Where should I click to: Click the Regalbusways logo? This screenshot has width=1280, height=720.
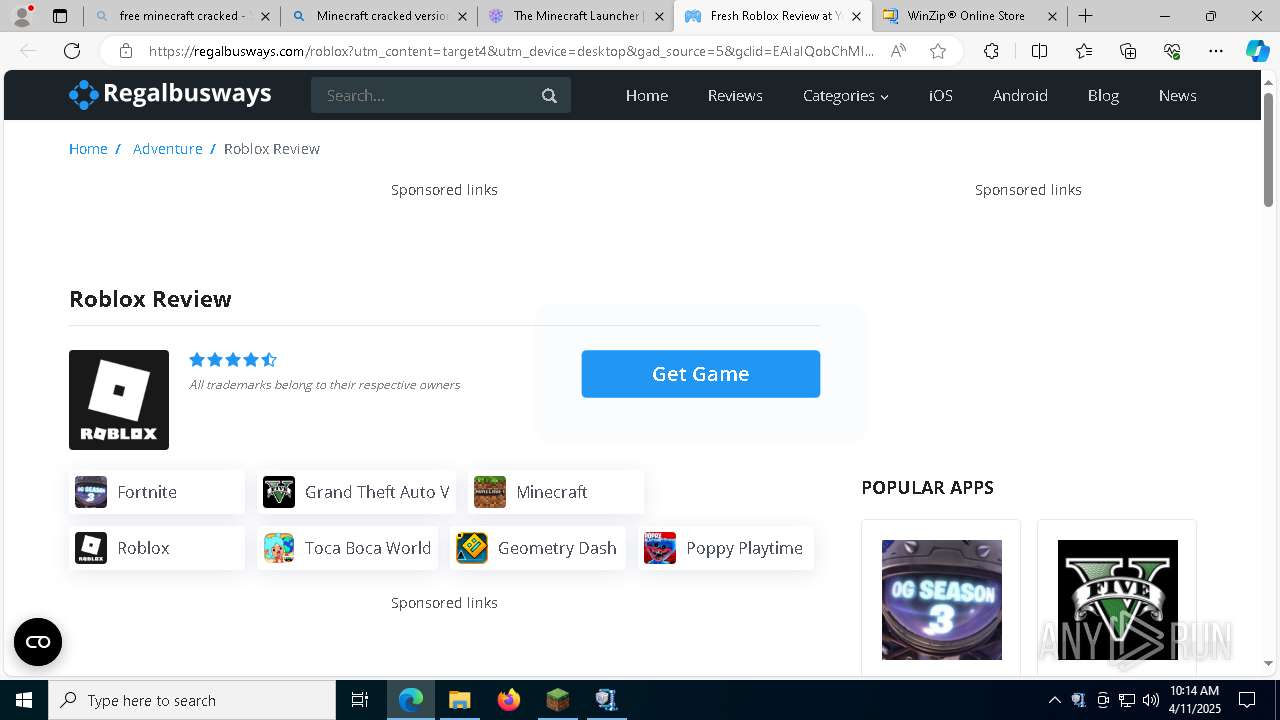click(x=170, y=94)
